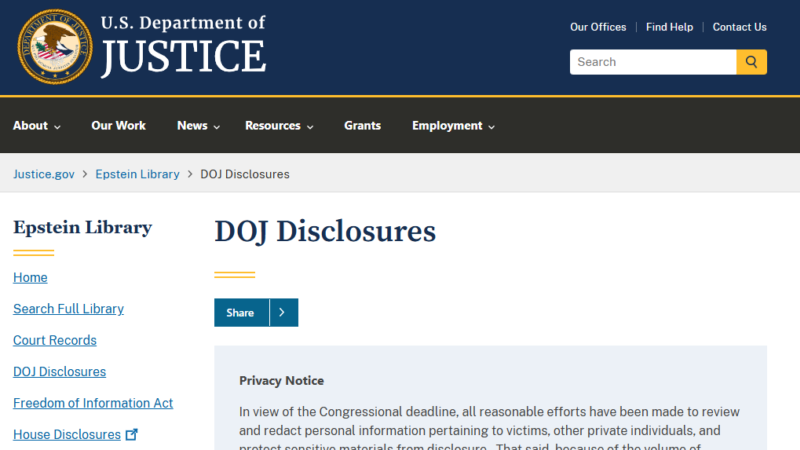Viewport: 800px width, 450px height.
Task: Click the arrow icon on the Share button
Action: (x=283, y=313)
